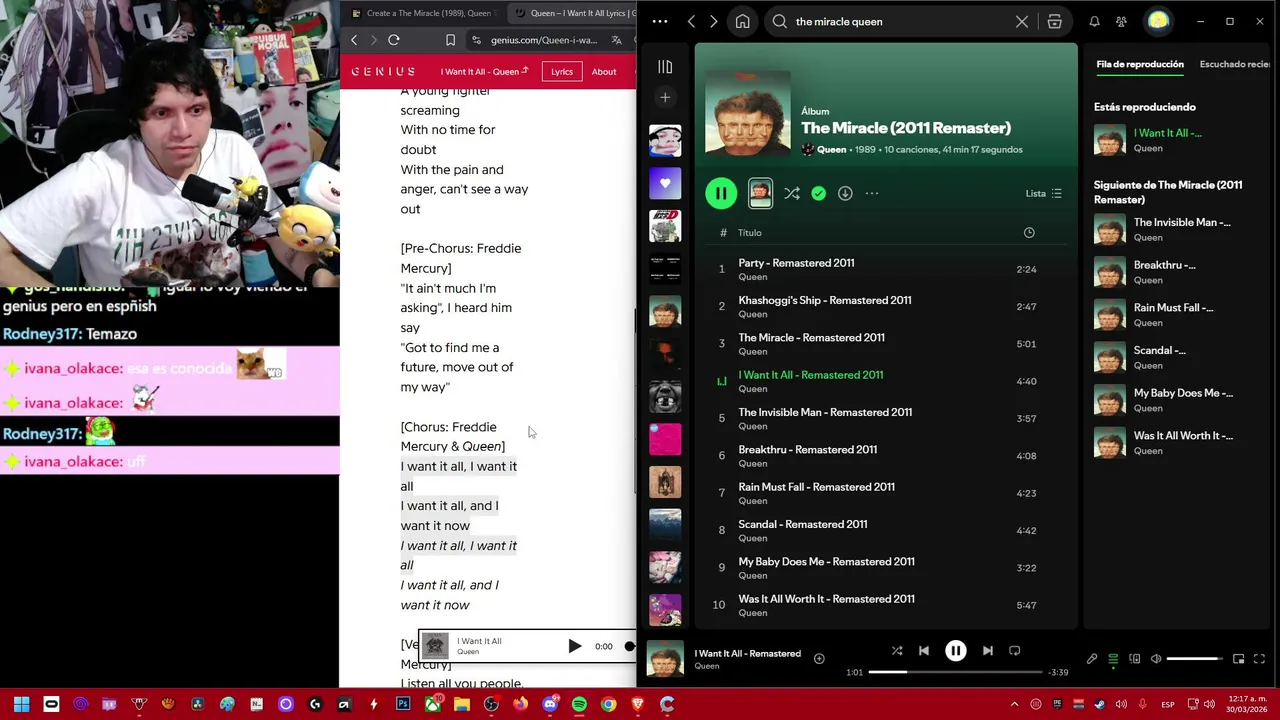Toggle the green queue panel button
Viewport: 1280px width, 720px height.
[1113, 659]
